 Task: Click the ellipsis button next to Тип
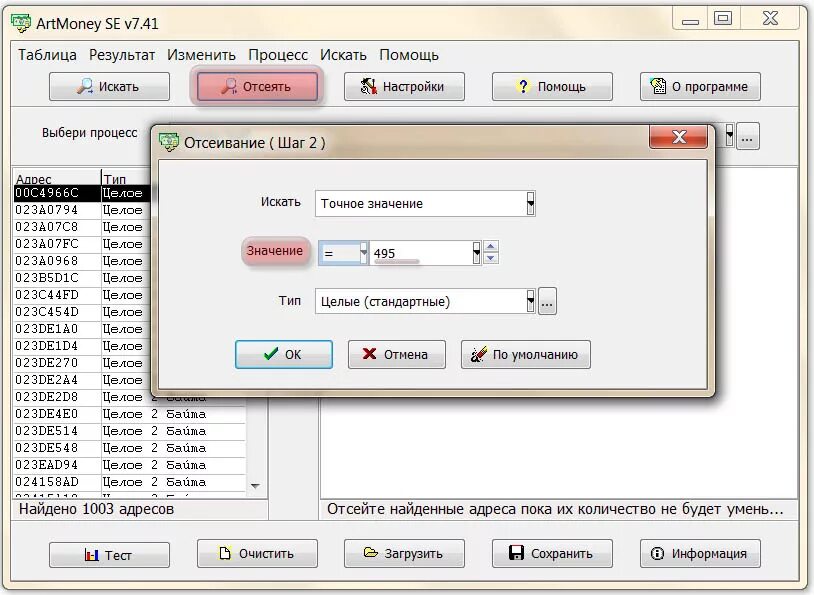click(x=547, y=301)
